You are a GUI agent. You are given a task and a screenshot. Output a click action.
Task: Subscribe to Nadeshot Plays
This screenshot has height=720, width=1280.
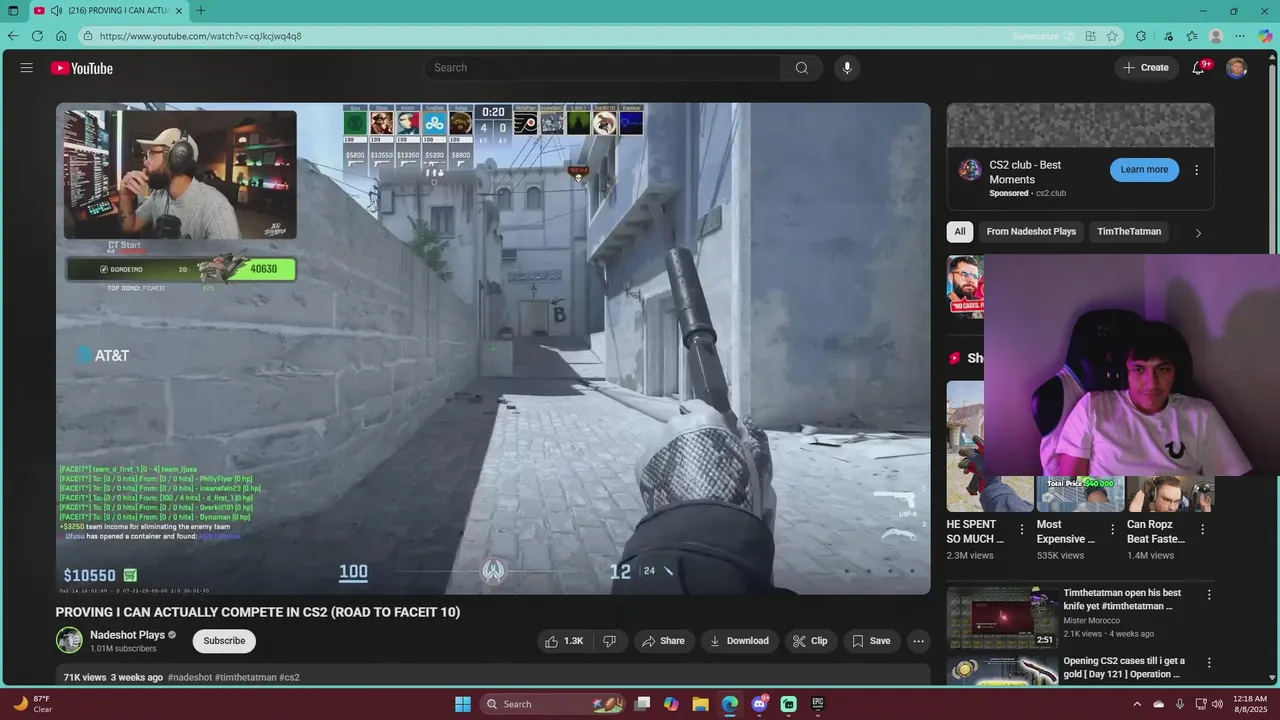(224, 641)
